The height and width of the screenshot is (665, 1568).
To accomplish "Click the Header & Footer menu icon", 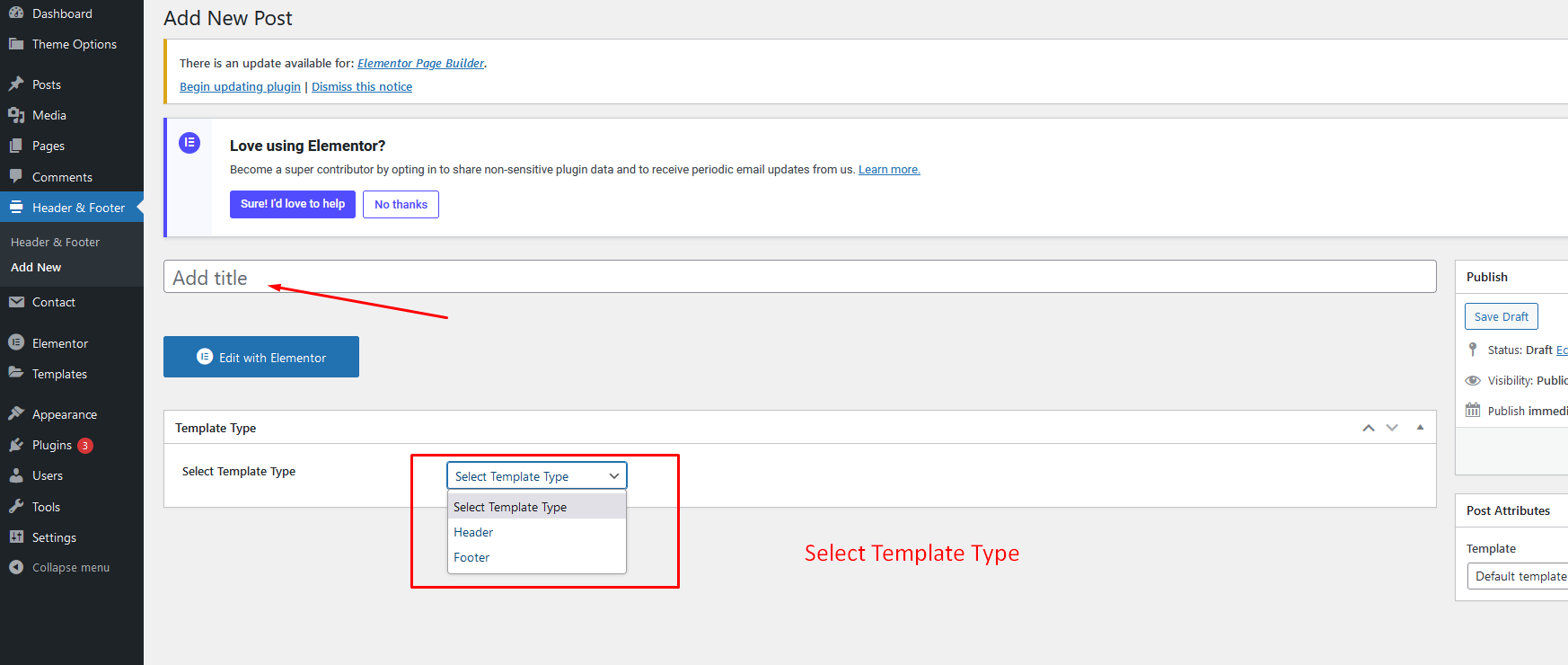I will (x=16, y=208).
